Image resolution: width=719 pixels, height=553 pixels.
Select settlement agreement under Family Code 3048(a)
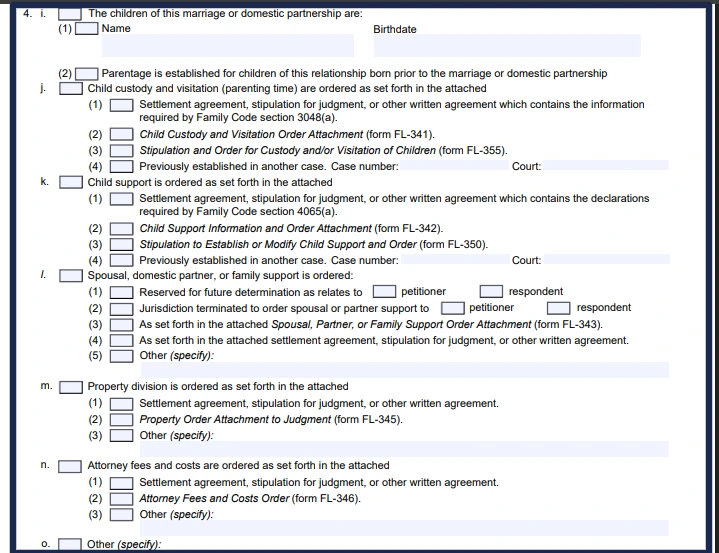tap(122, 105)
